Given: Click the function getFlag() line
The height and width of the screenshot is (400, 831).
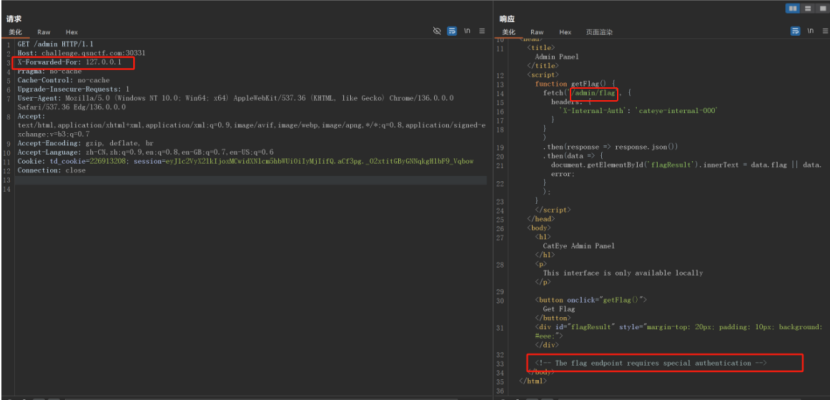Looking at the screenshot, I should pyautogui.click(x=575, y=84).
